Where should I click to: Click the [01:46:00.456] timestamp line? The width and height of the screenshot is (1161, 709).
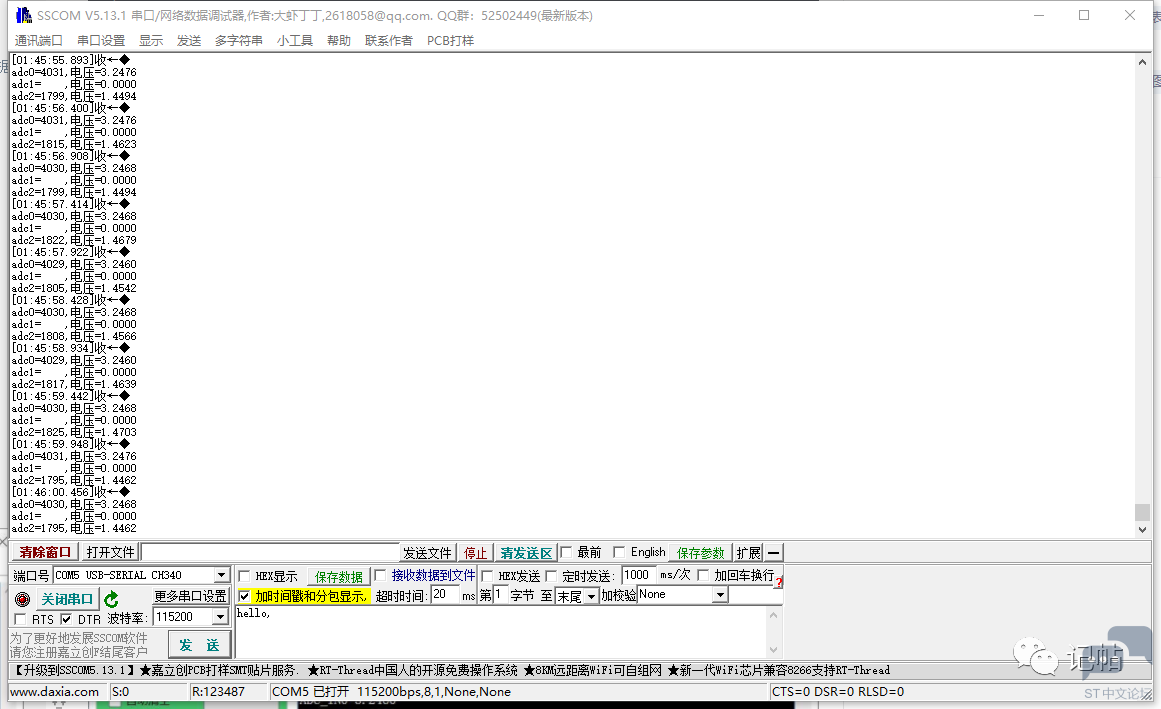(x=70, y=492)
